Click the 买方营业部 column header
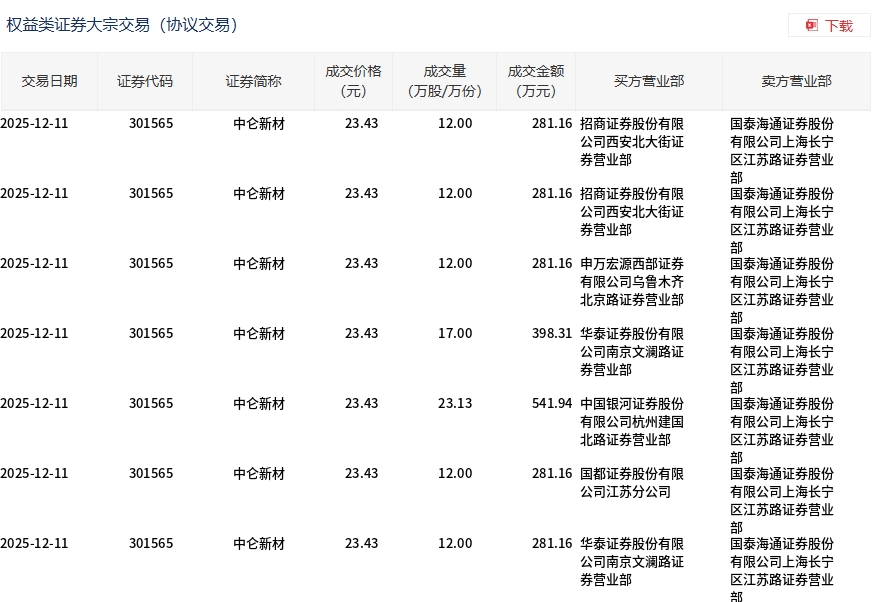The height and width of the screenshot is (602, 872). pos(649,81)
